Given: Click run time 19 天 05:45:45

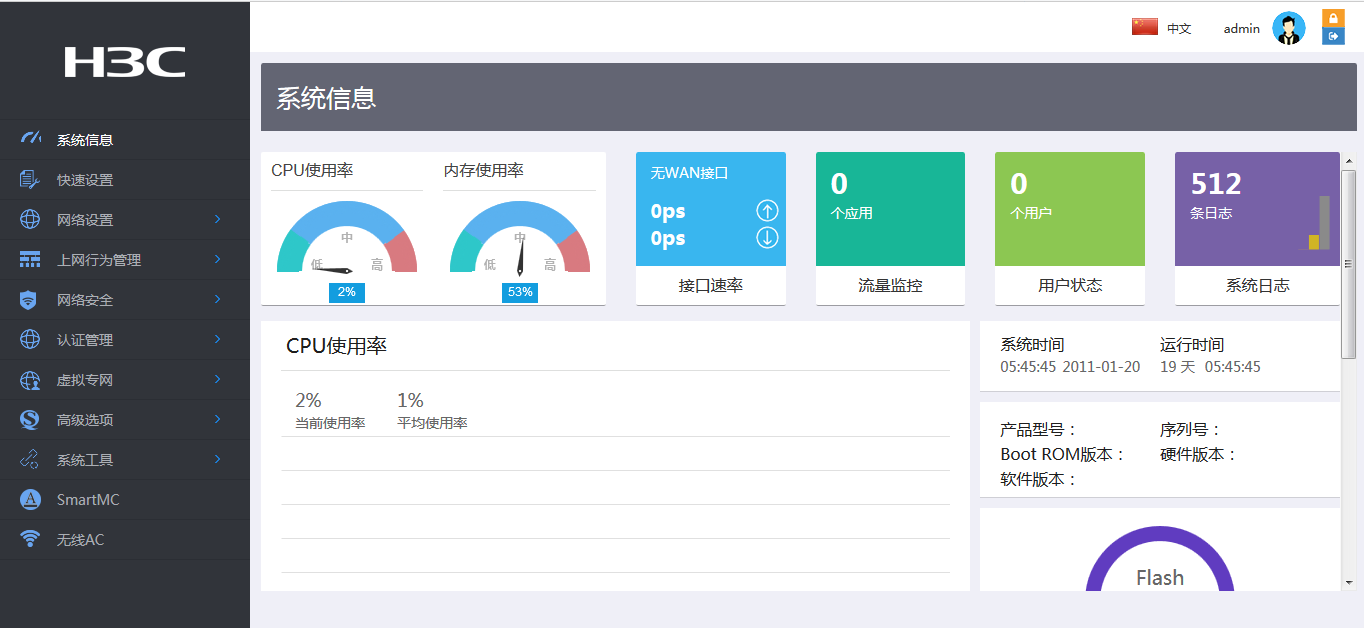Looking at the screenshot, I should coord(1210,367).
